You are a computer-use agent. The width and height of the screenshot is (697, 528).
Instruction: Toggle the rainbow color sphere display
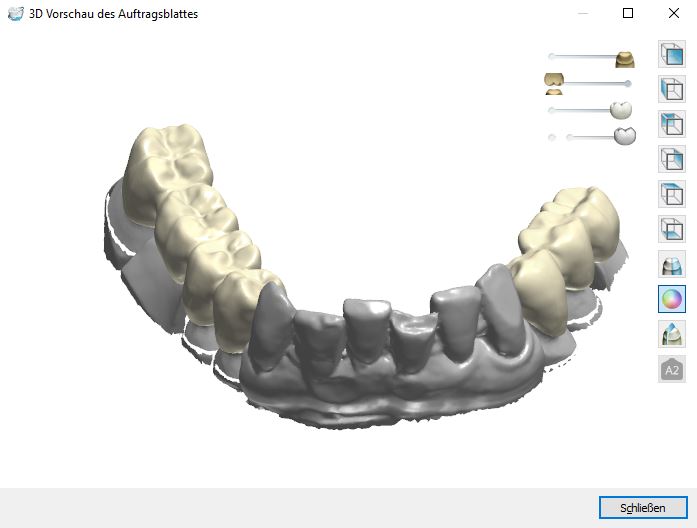(672, 299)
